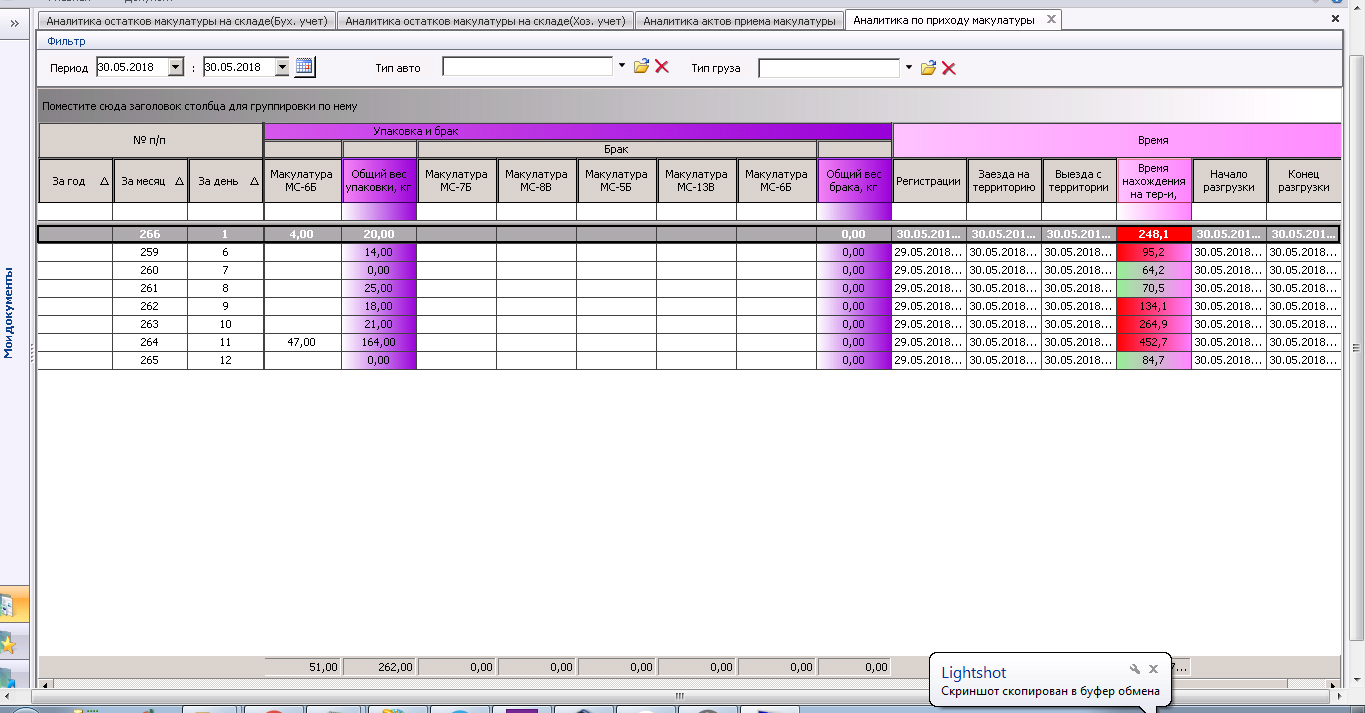
Task: Open the calendar picker icon beside the period dates
Action: [305, 67]
